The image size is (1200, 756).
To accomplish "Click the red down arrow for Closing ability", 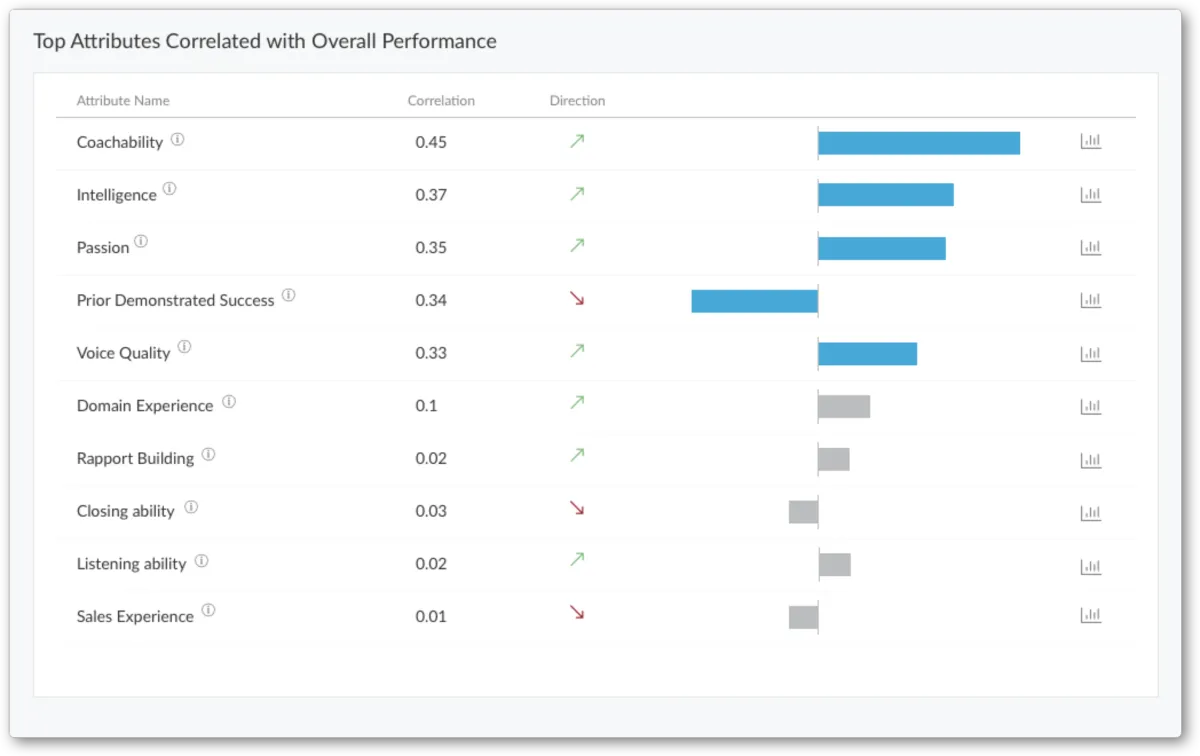I will 577,508.
